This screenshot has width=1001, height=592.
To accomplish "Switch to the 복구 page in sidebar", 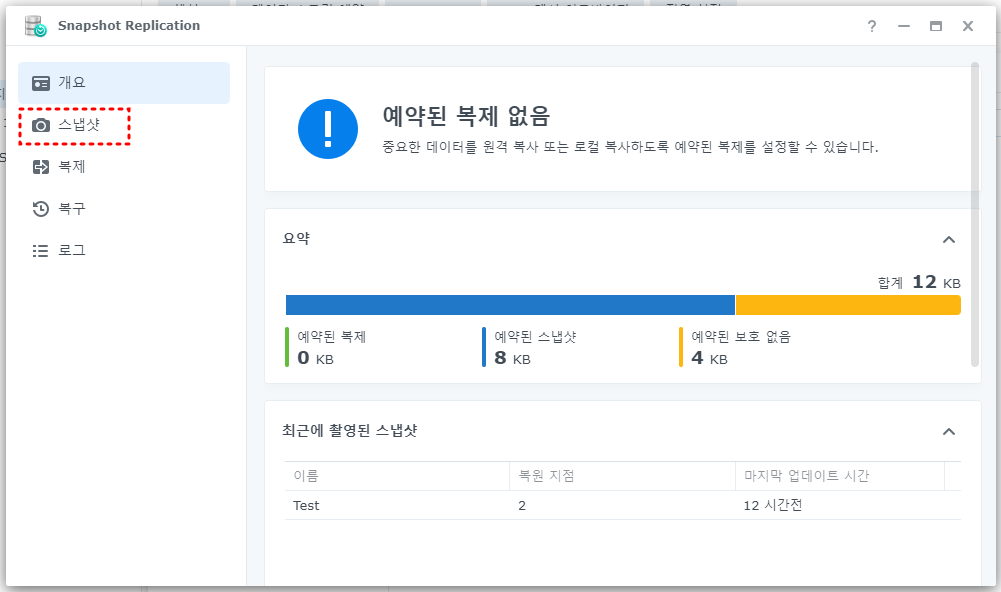I will pyautogui.click(x=78, y=208).
